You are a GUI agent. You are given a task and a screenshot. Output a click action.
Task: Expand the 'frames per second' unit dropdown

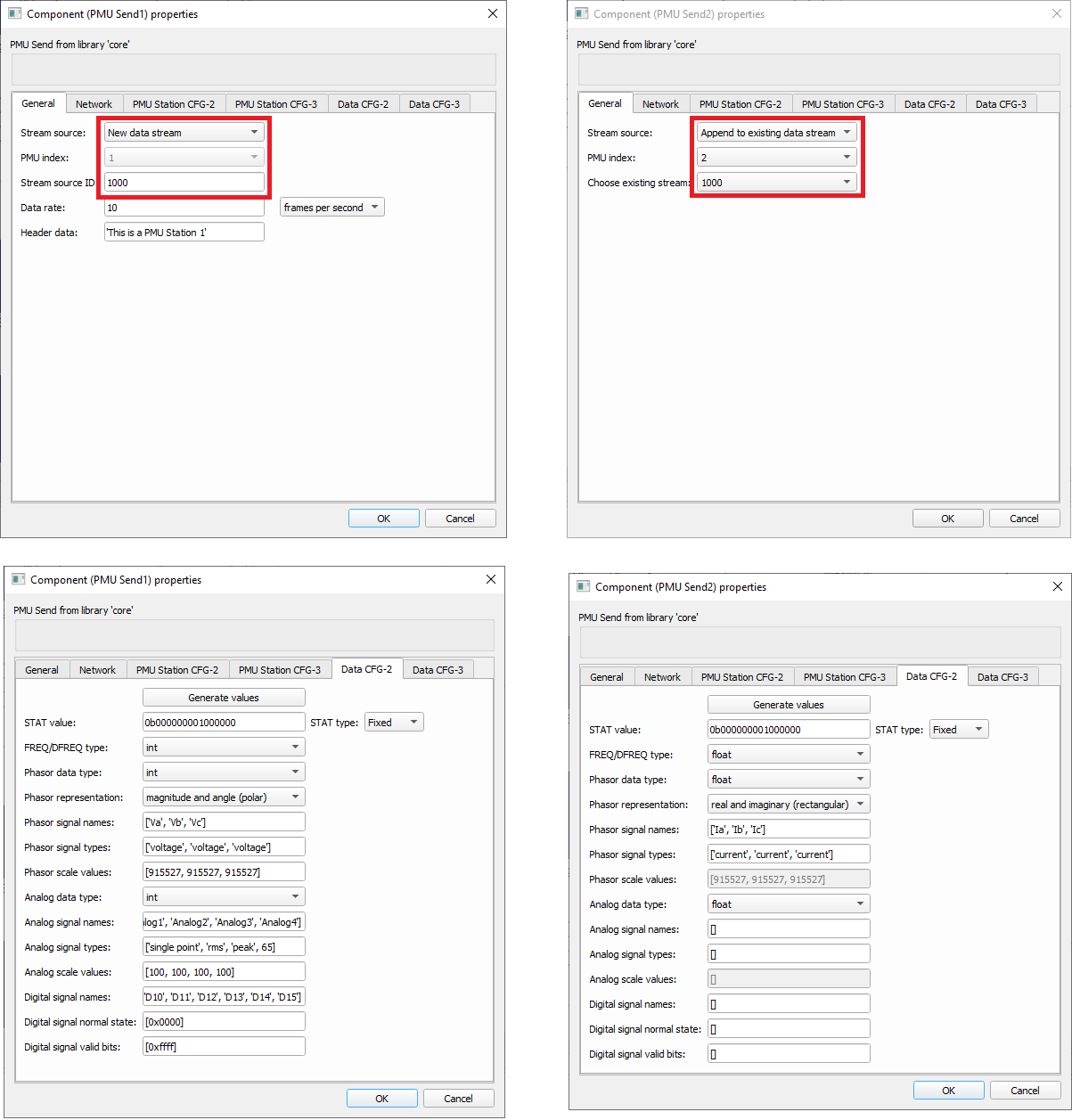(x=331, y=208)
